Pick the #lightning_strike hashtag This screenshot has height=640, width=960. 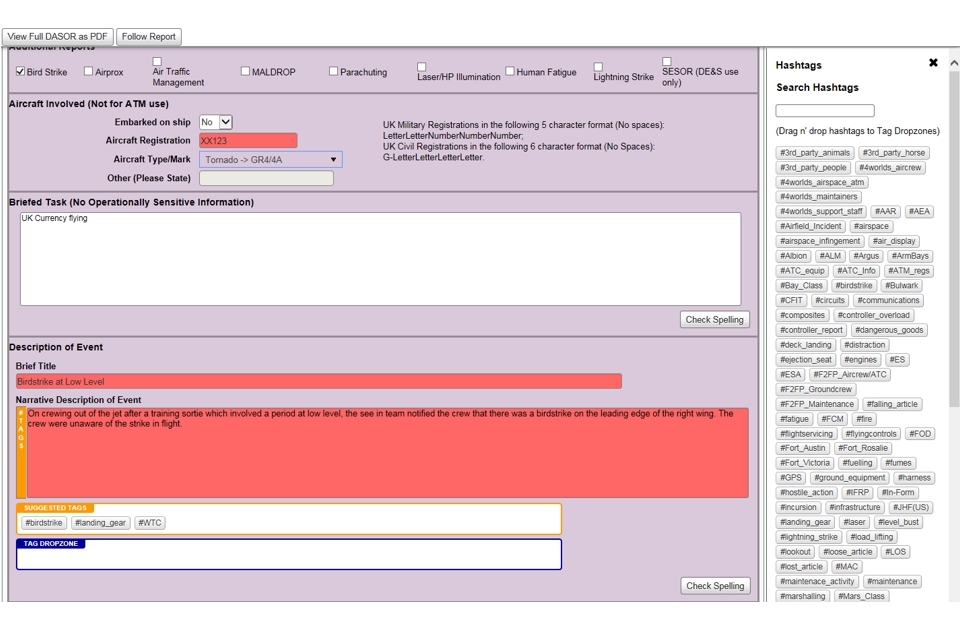810,537
